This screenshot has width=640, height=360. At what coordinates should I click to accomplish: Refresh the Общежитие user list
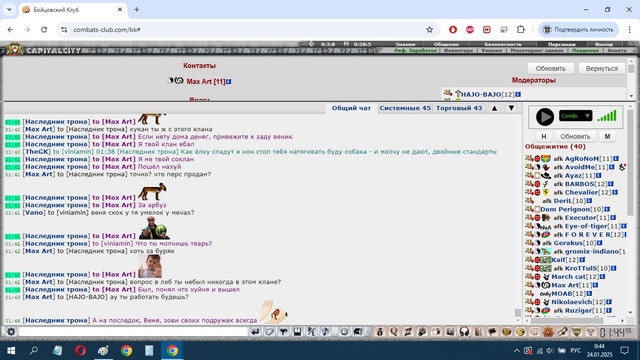[x=575, y=137]
